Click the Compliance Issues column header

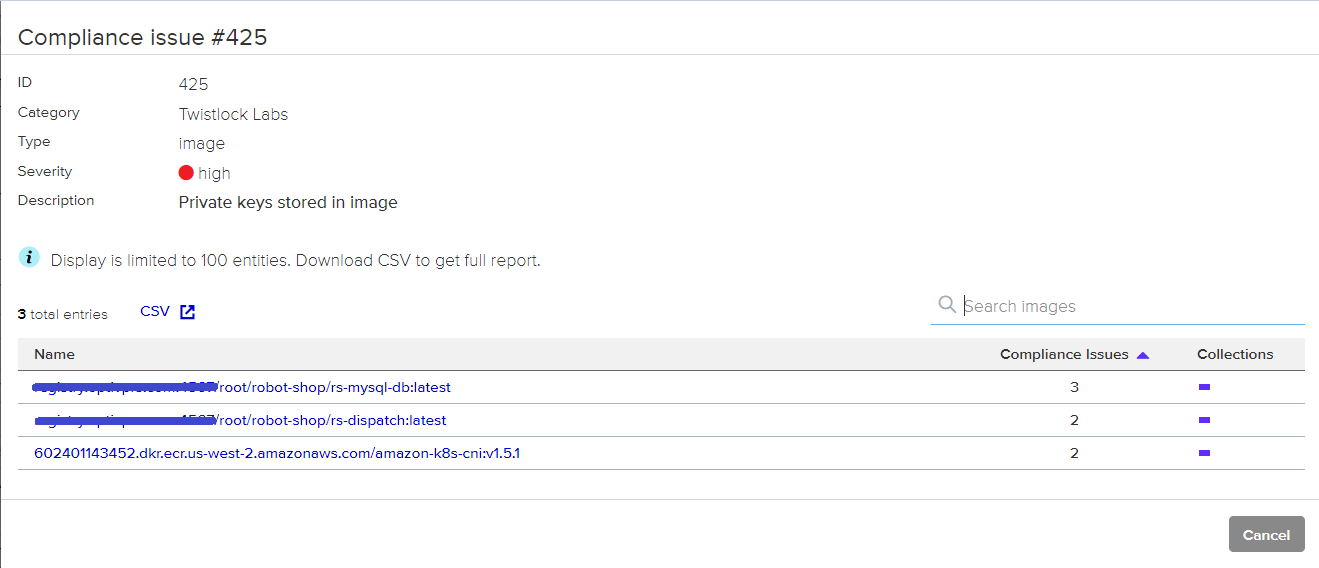[x=1063, y=354]
